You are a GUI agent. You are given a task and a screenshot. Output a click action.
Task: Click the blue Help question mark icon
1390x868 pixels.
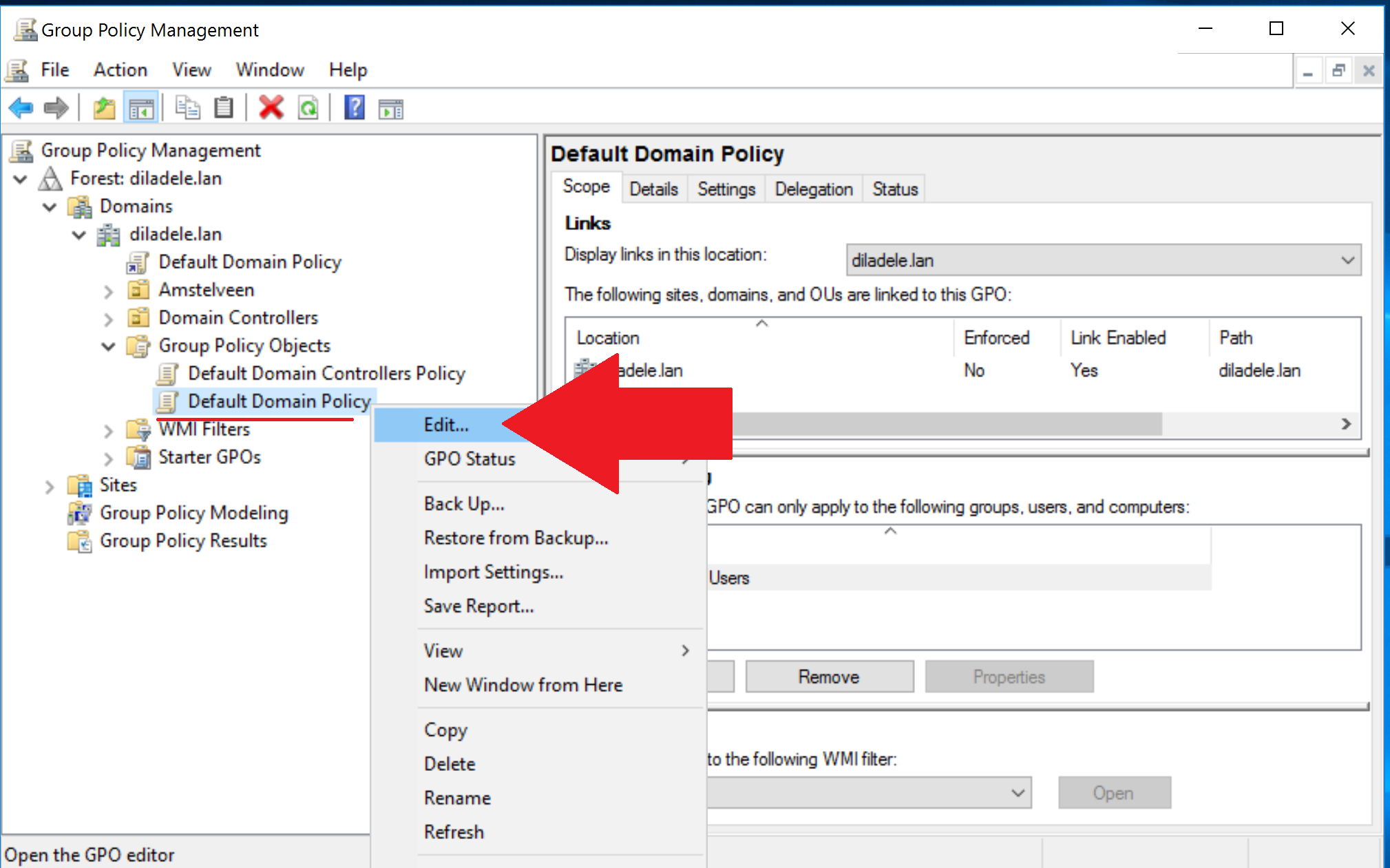(x=354, y=108)
